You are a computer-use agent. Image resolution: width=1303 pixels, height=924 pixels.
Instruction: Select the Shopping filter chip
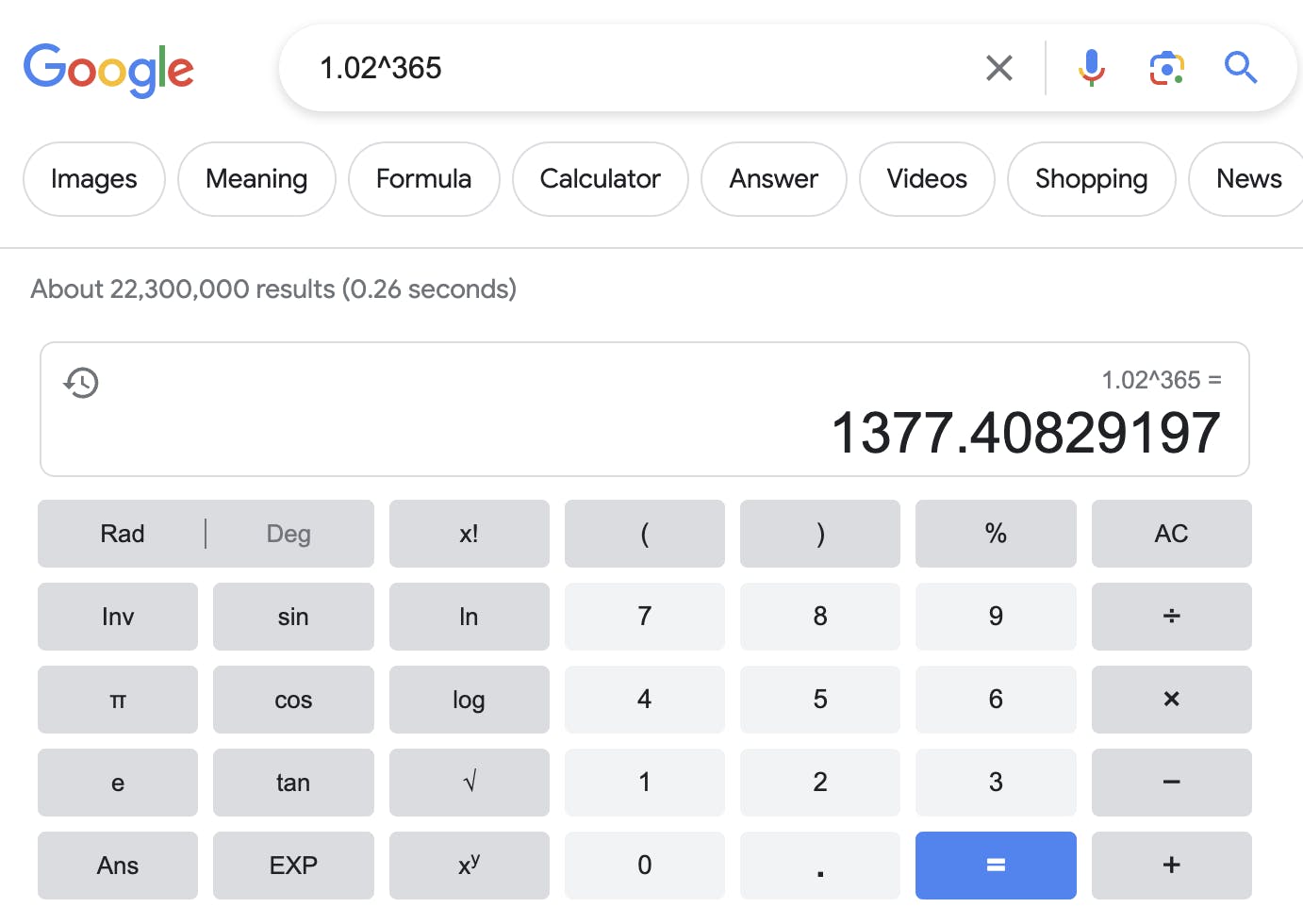(x=1091, y=179)
